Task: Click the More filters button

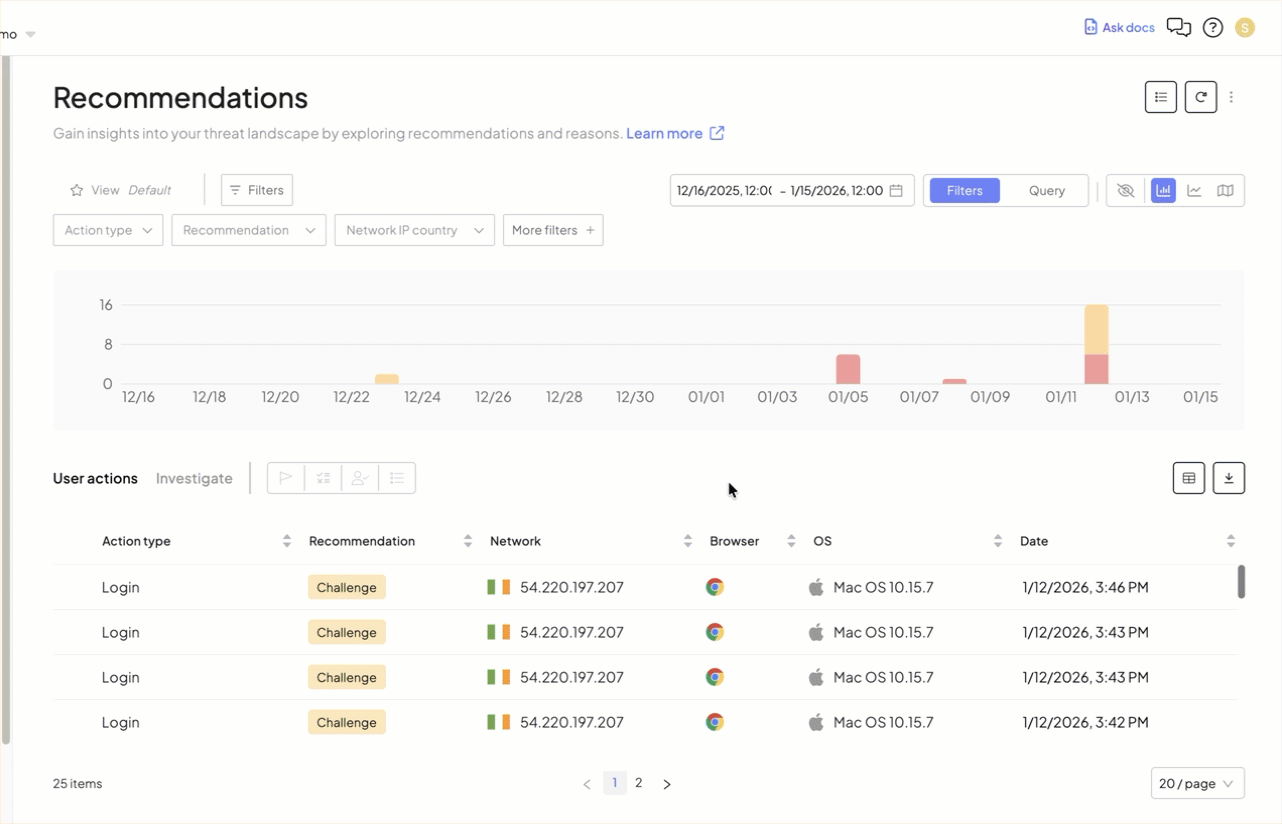Action: coord(552,231)
